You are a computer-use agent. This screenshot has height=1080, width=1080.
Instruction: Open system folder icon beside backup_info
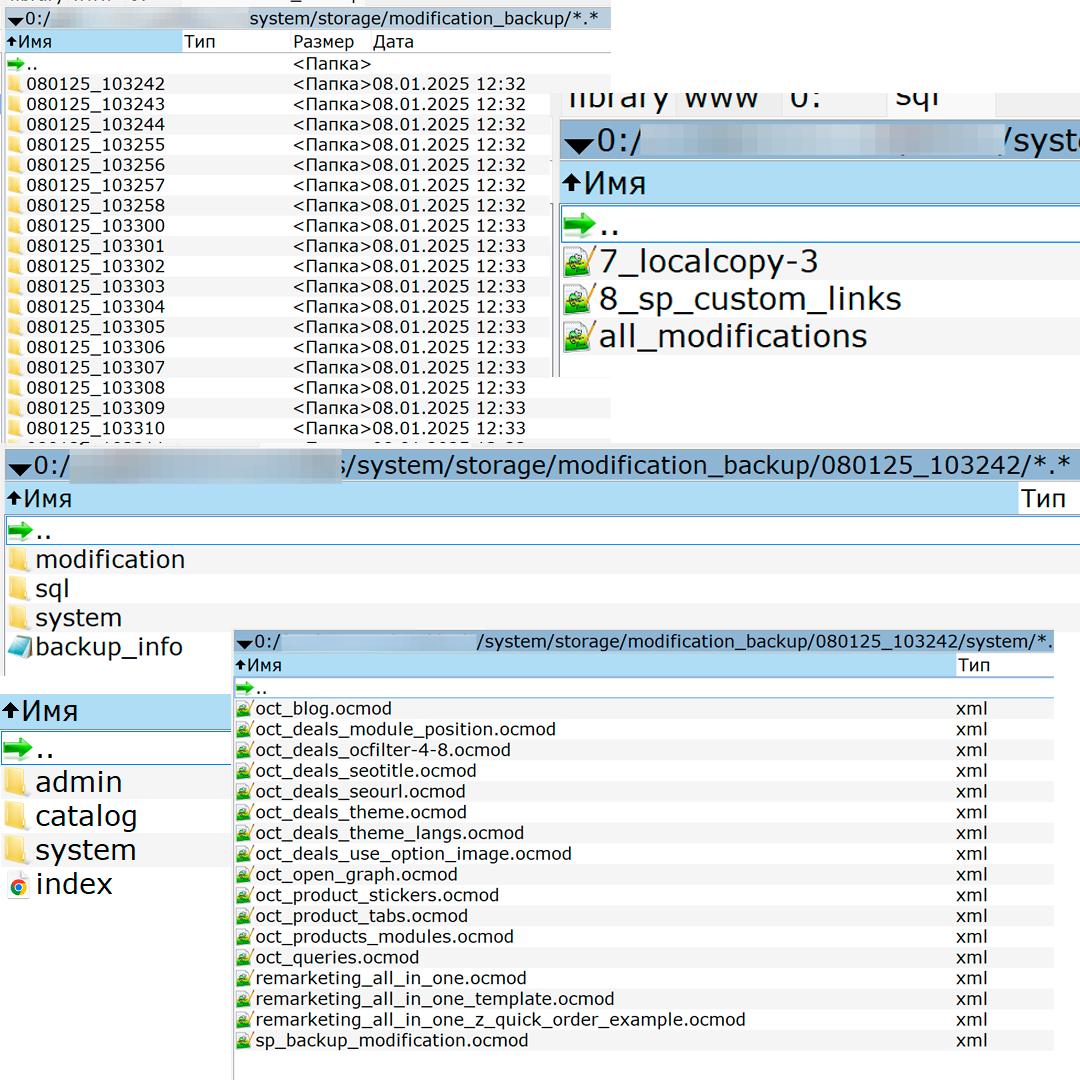(x=19, y=618)
